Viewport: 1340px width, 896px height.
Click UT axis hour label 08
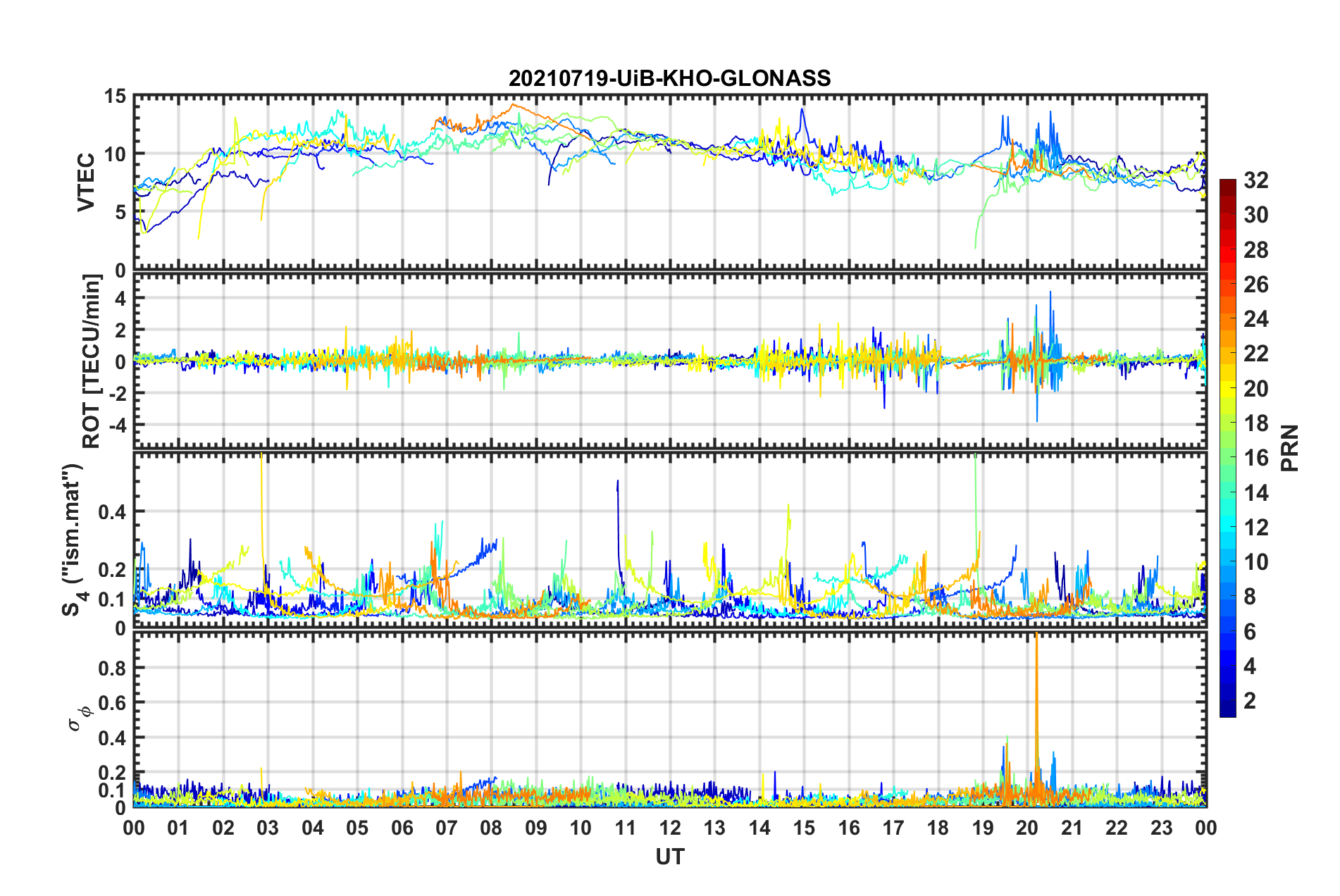[491, 828]
